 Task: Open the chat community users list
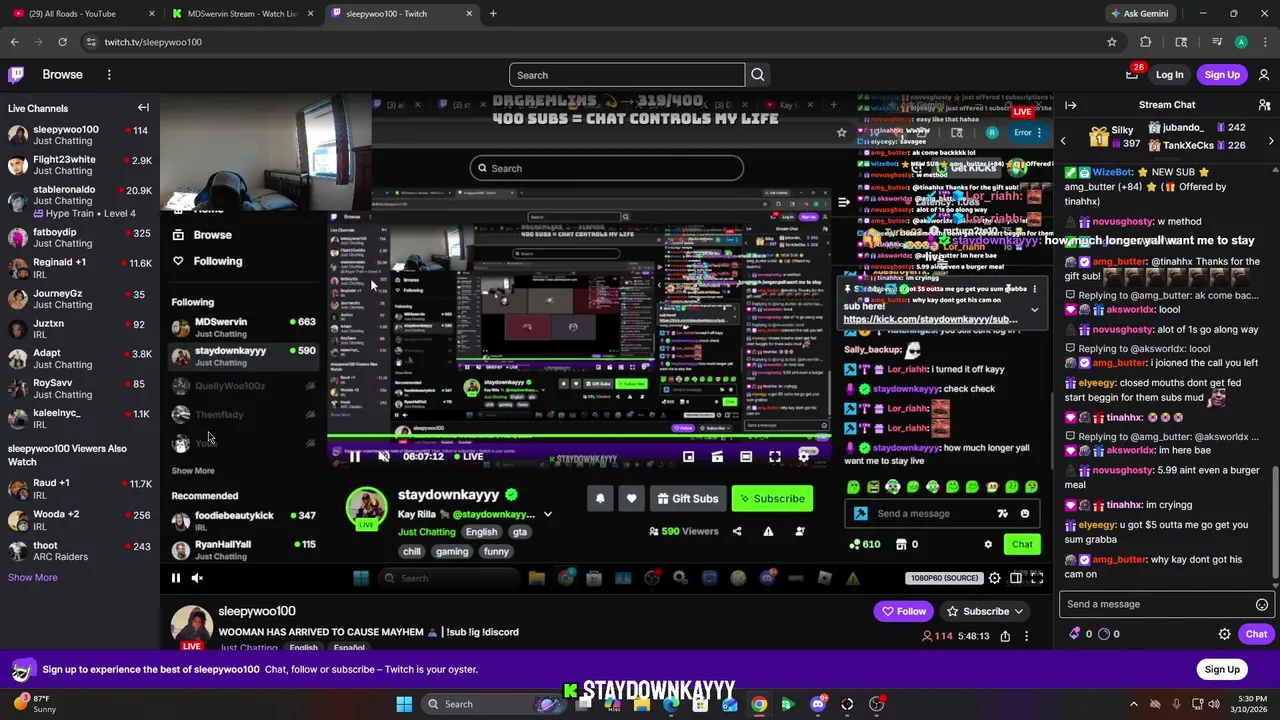[x=1264, y=105]
